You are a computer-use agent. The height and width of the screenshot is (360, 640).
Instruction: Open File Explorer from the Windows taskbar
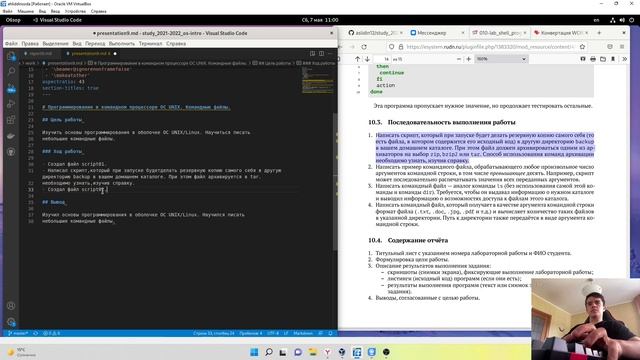coord(313,352)
